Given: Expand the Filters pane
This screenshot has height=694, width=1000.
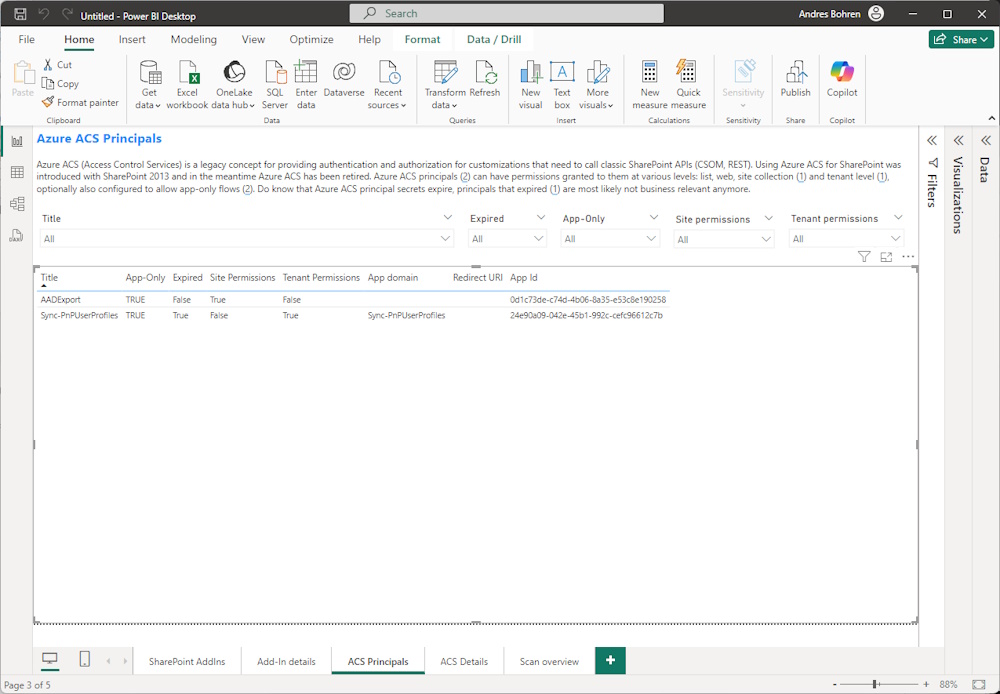Looking at the screenshot, I should [932, 140].
